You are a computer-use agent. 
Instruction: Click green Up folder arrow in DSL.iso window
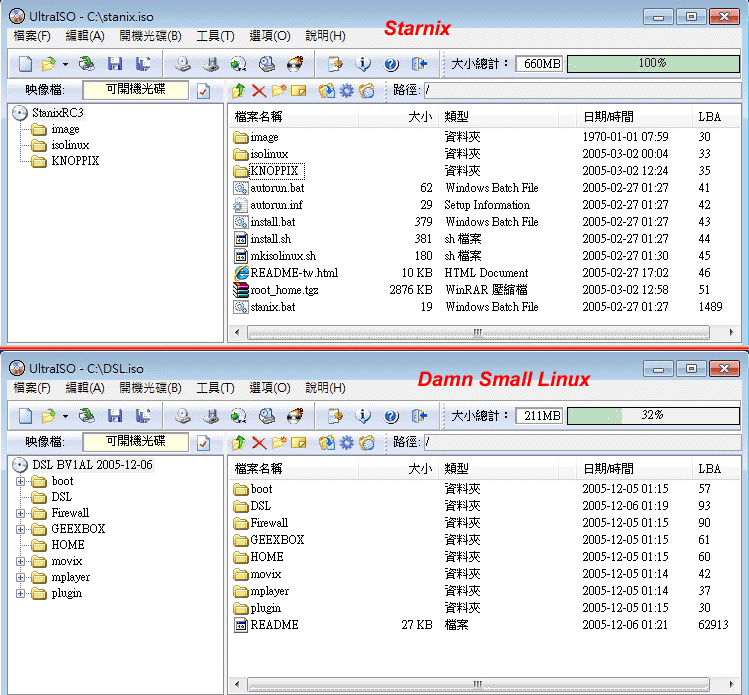[x=238, y=442]
